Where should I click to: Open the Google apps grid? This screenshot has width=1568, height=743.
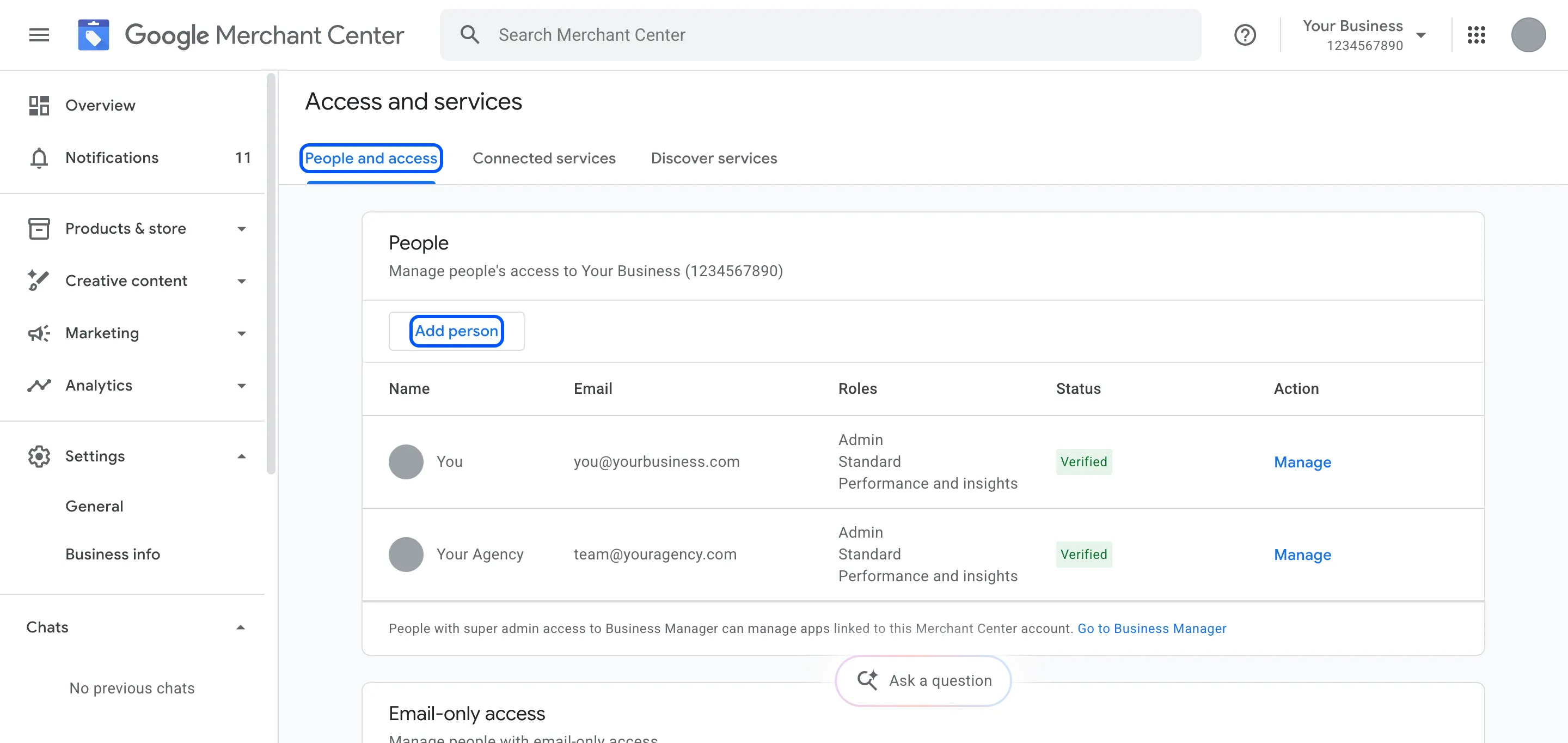pos(1476,35)
